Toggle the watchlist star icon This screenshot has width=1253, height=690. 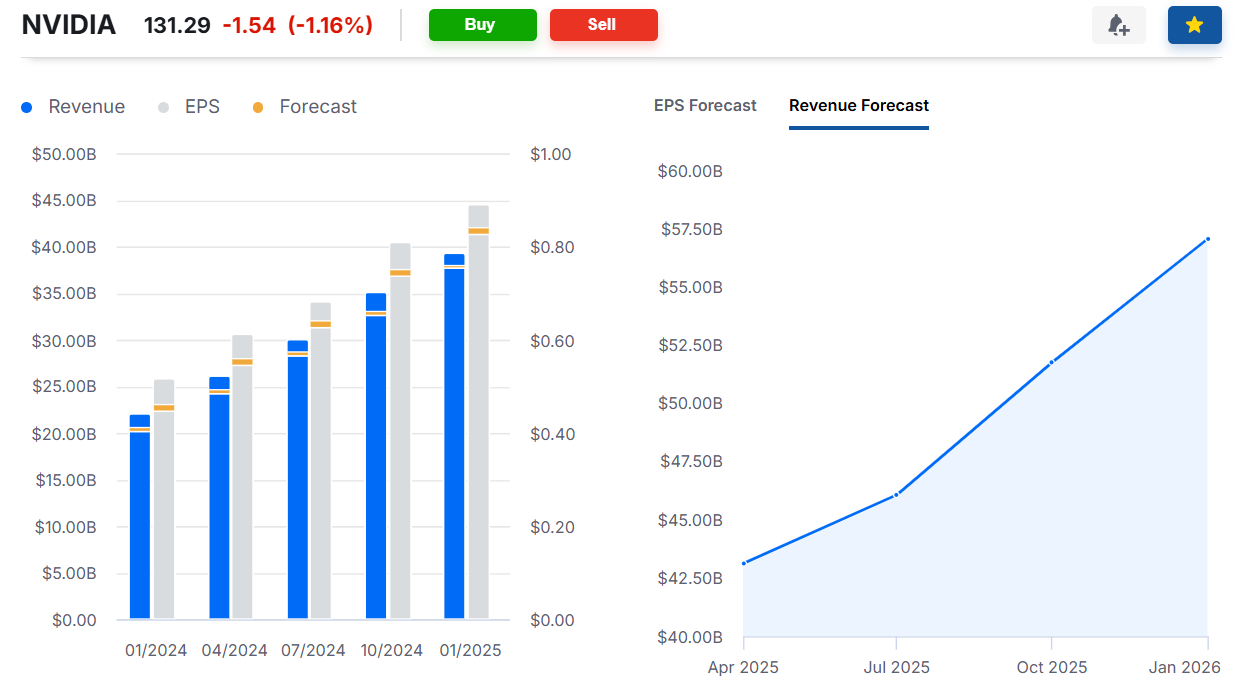[1194, 25]
